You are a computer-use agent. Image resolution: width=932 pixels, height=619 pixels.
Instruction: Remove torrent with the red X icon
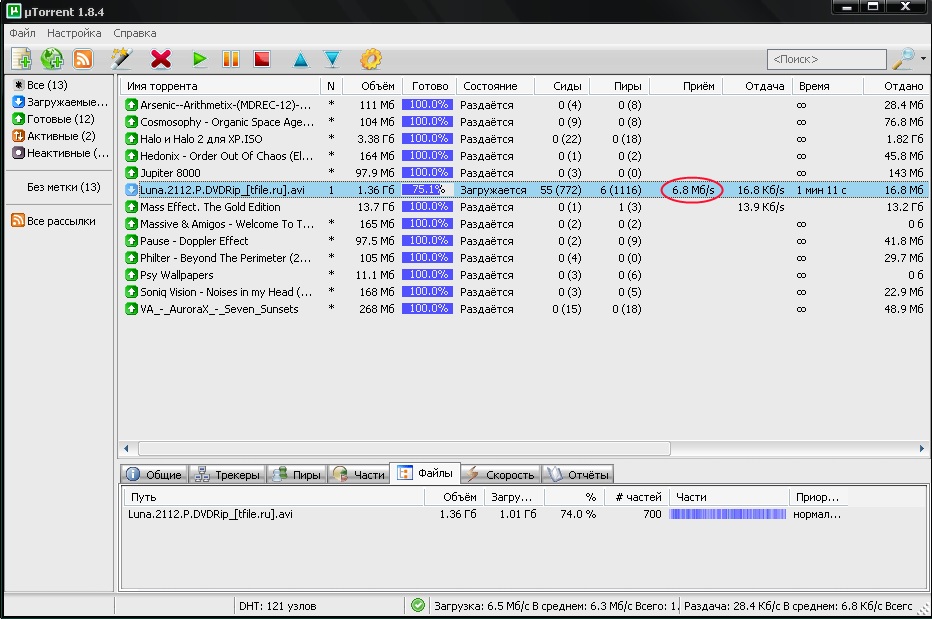160,59
